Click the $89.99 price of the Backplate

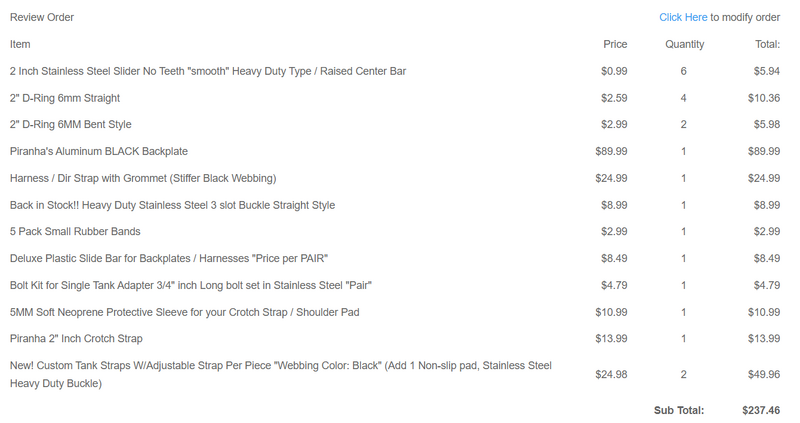tap(611, 151)
